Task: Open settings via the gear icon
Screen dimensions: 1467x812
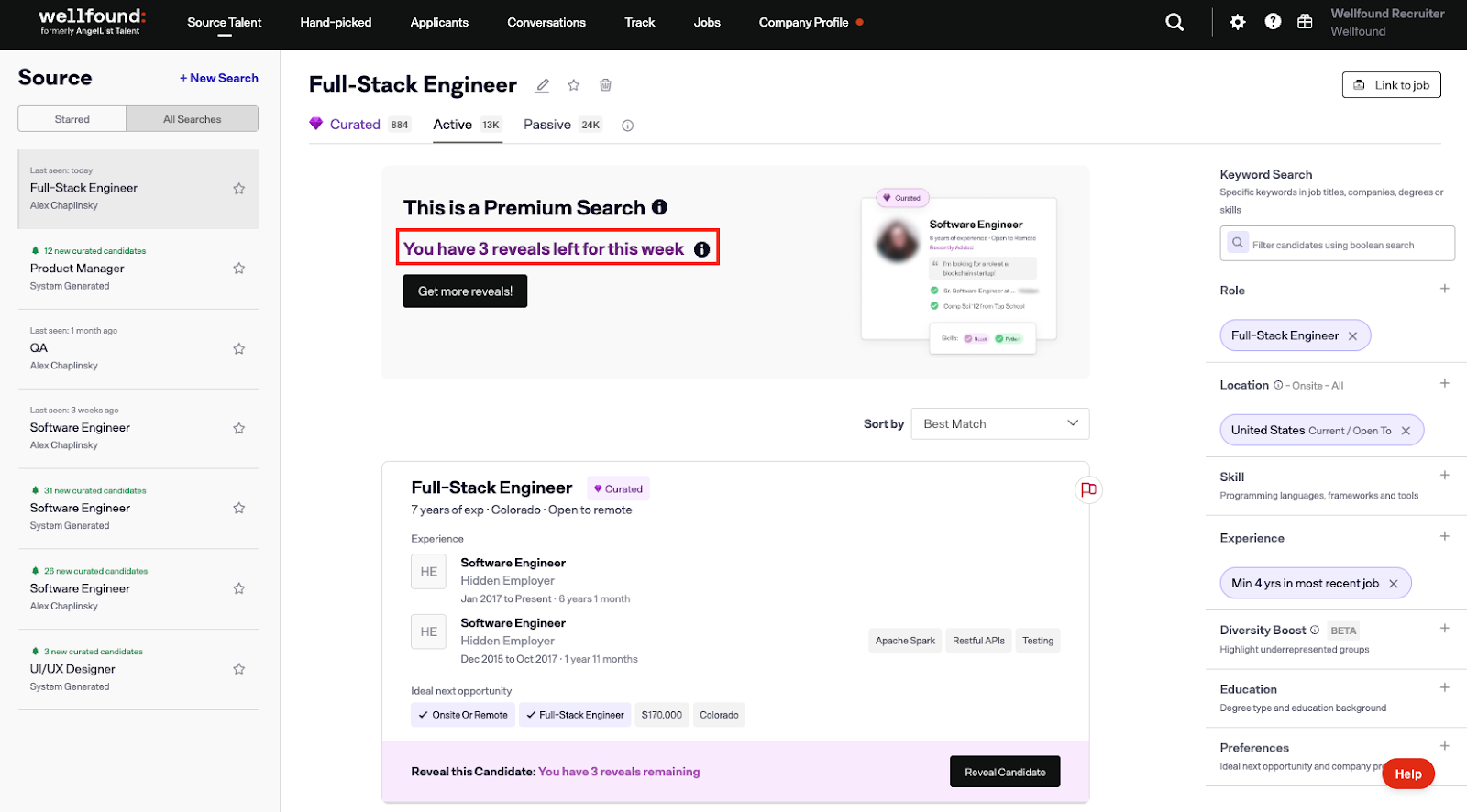Action: [1238, 22]
